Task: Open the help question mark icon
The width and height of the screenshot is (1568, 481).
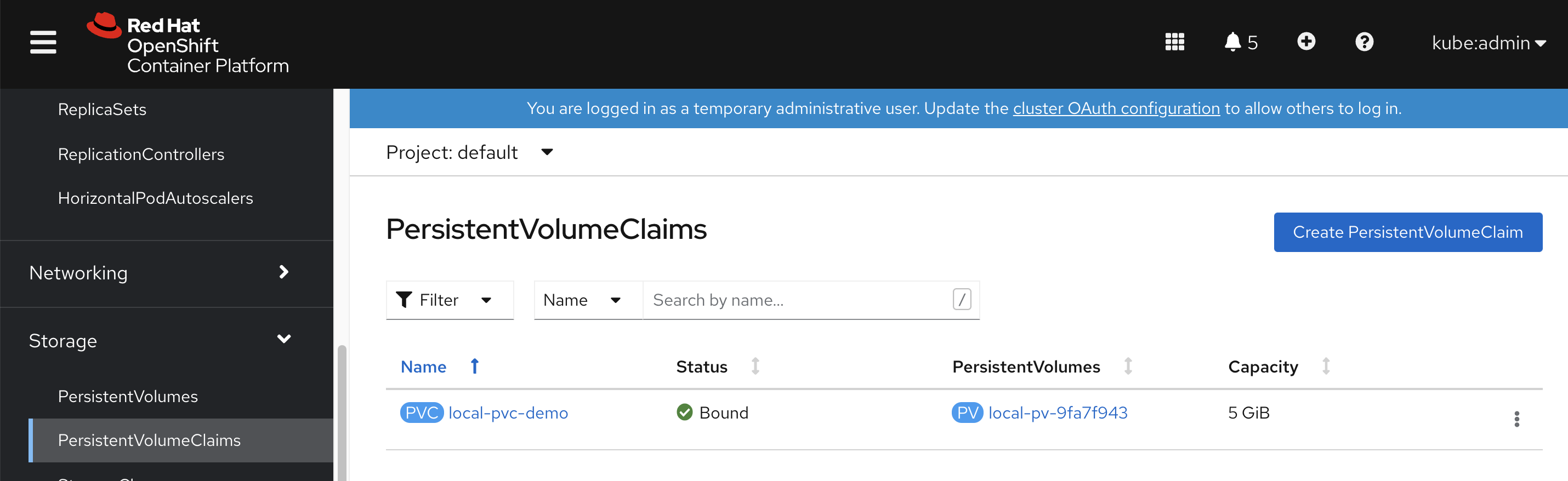Action: point(1364,42)
